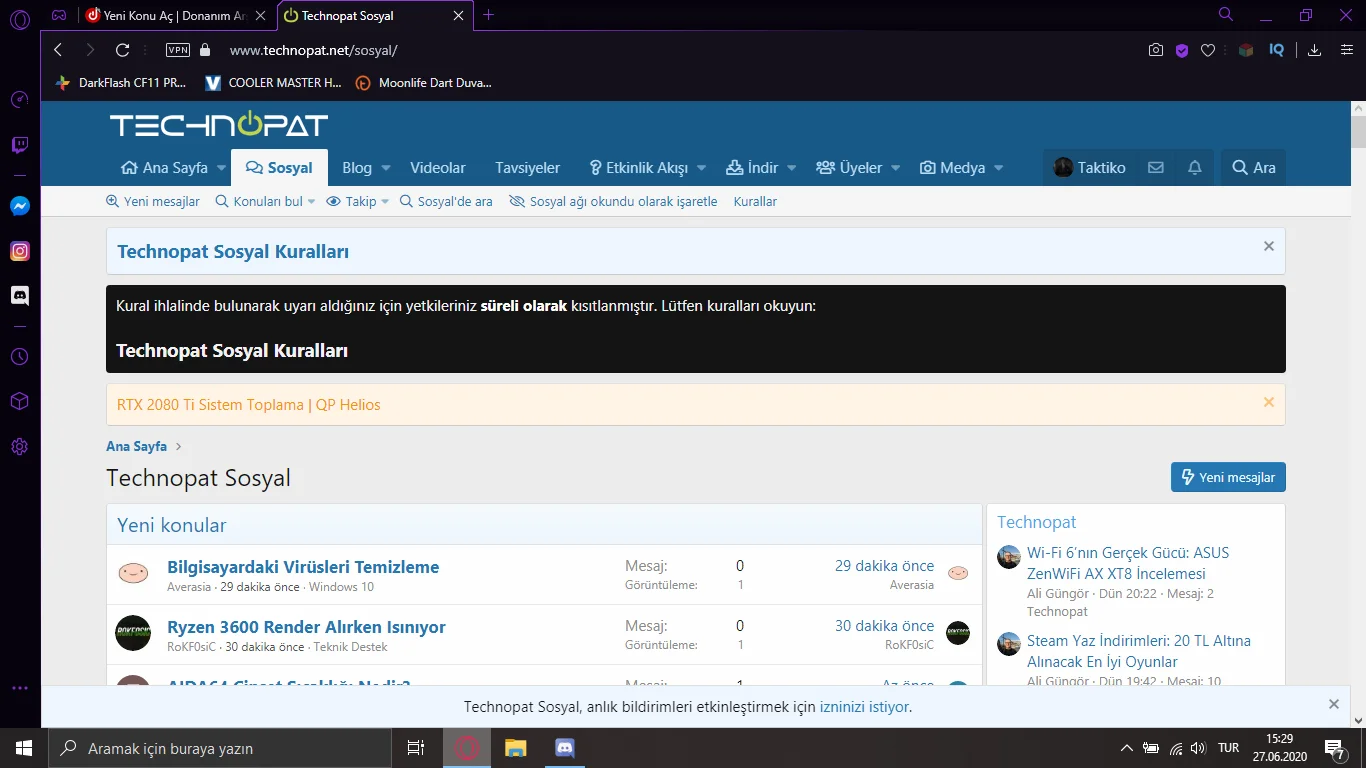This screenshot has width=1366, height=768.
Task: Open the ad blocker shield icon
Action: click(x=1182, y=50)
